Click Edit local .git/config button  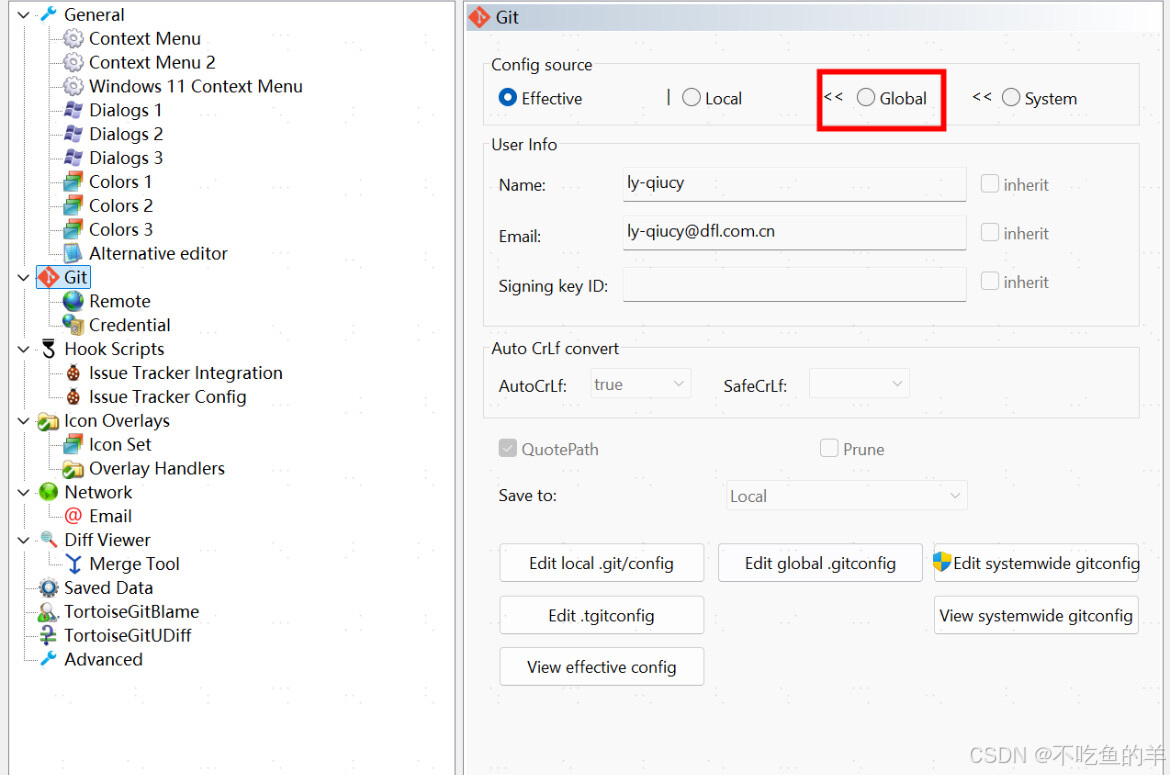(601, 563)
